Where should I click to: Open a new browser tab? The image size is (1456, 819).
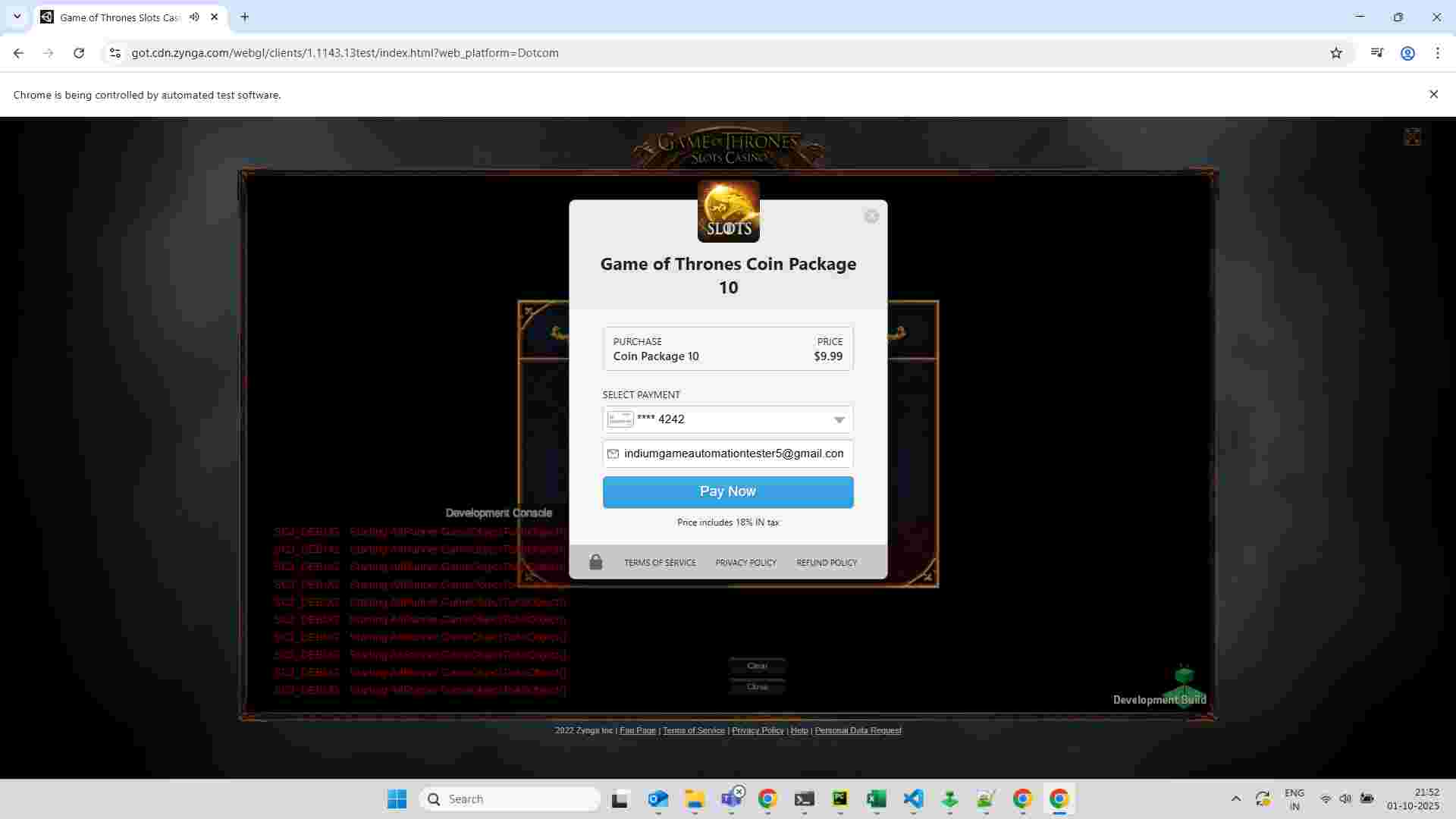coord(244,17)
